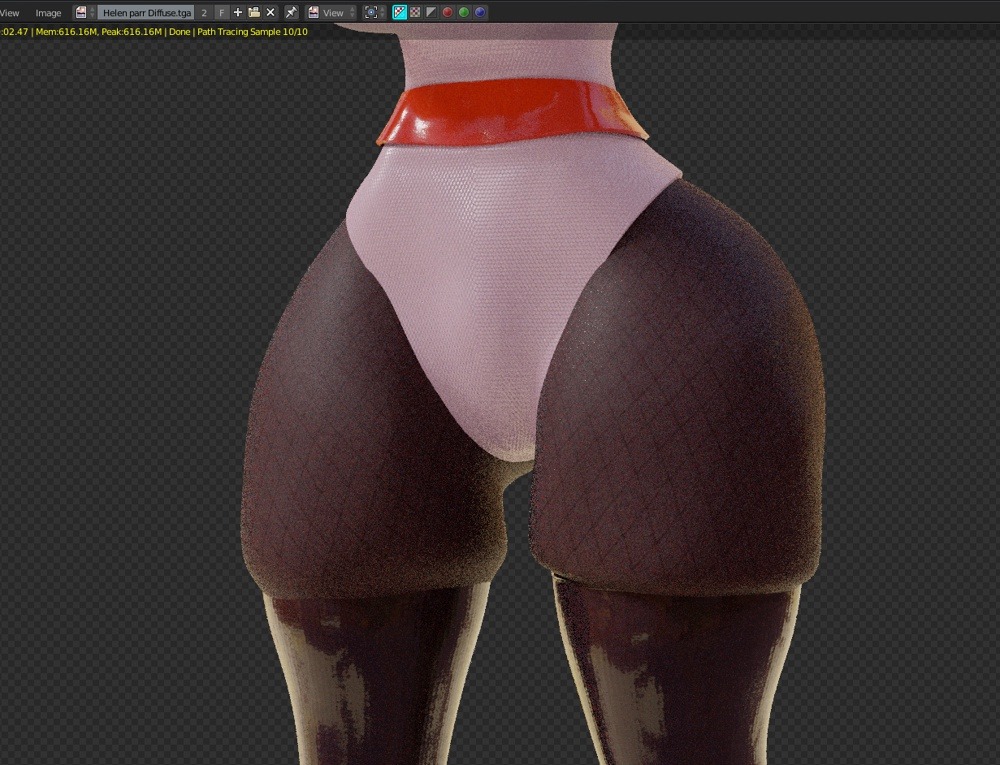1000x765 pixels.
Task: Click the Peak:616.16M status text
Action: click(x=131, y=32)
